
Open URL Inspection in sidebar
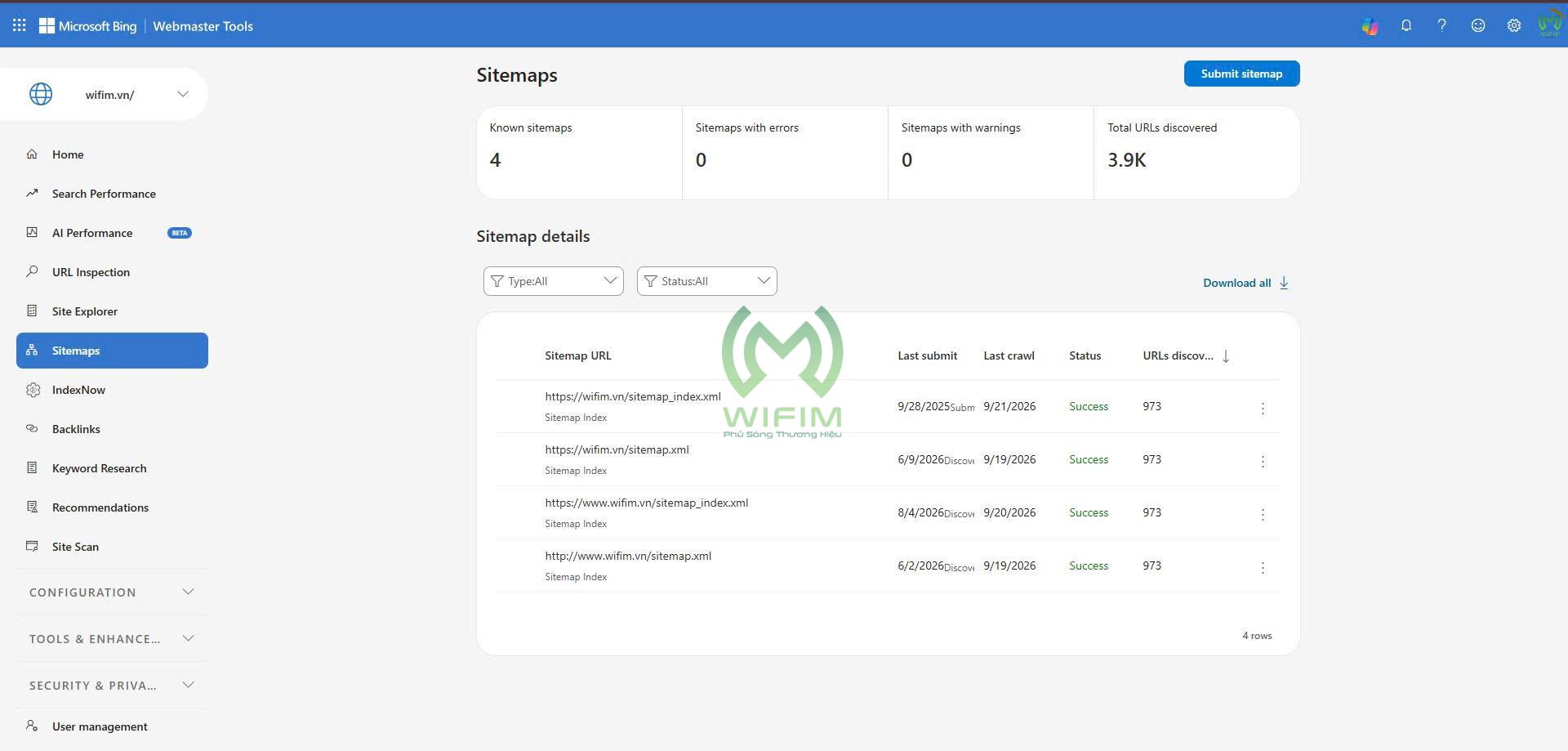[x=112, y=272]
